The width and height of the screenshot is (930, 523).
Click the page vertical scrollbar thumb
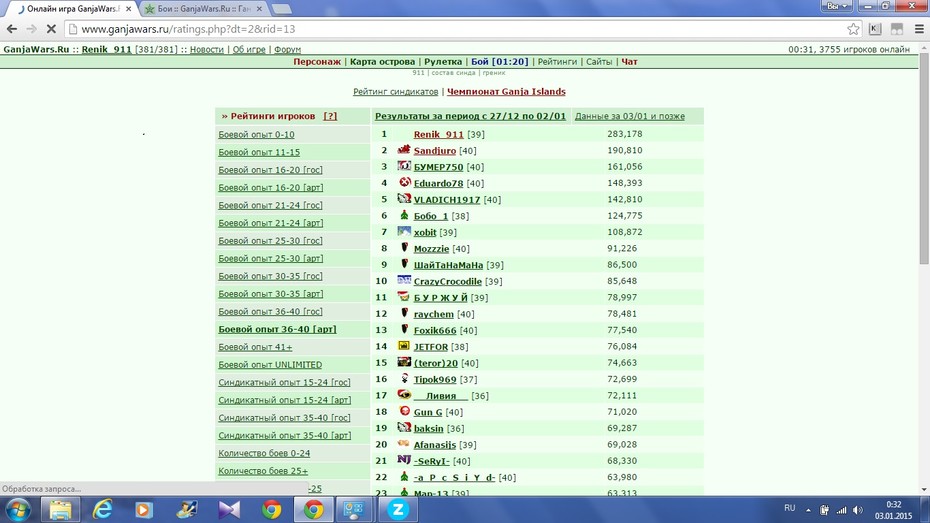tap(924, 157)
